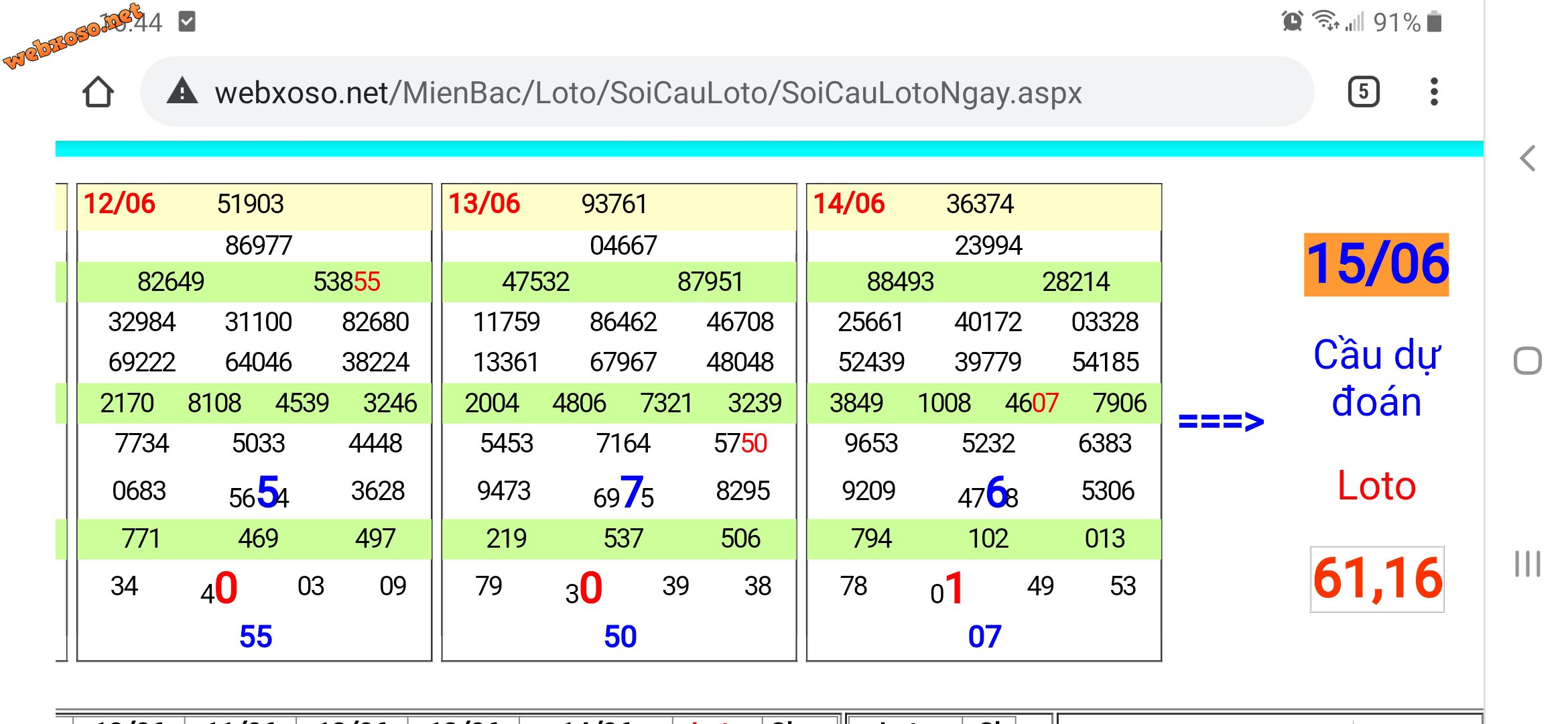Click number 5654 in 12/06 table
This screenshot has width=1568, height=724.
click(x=259, y=493)
